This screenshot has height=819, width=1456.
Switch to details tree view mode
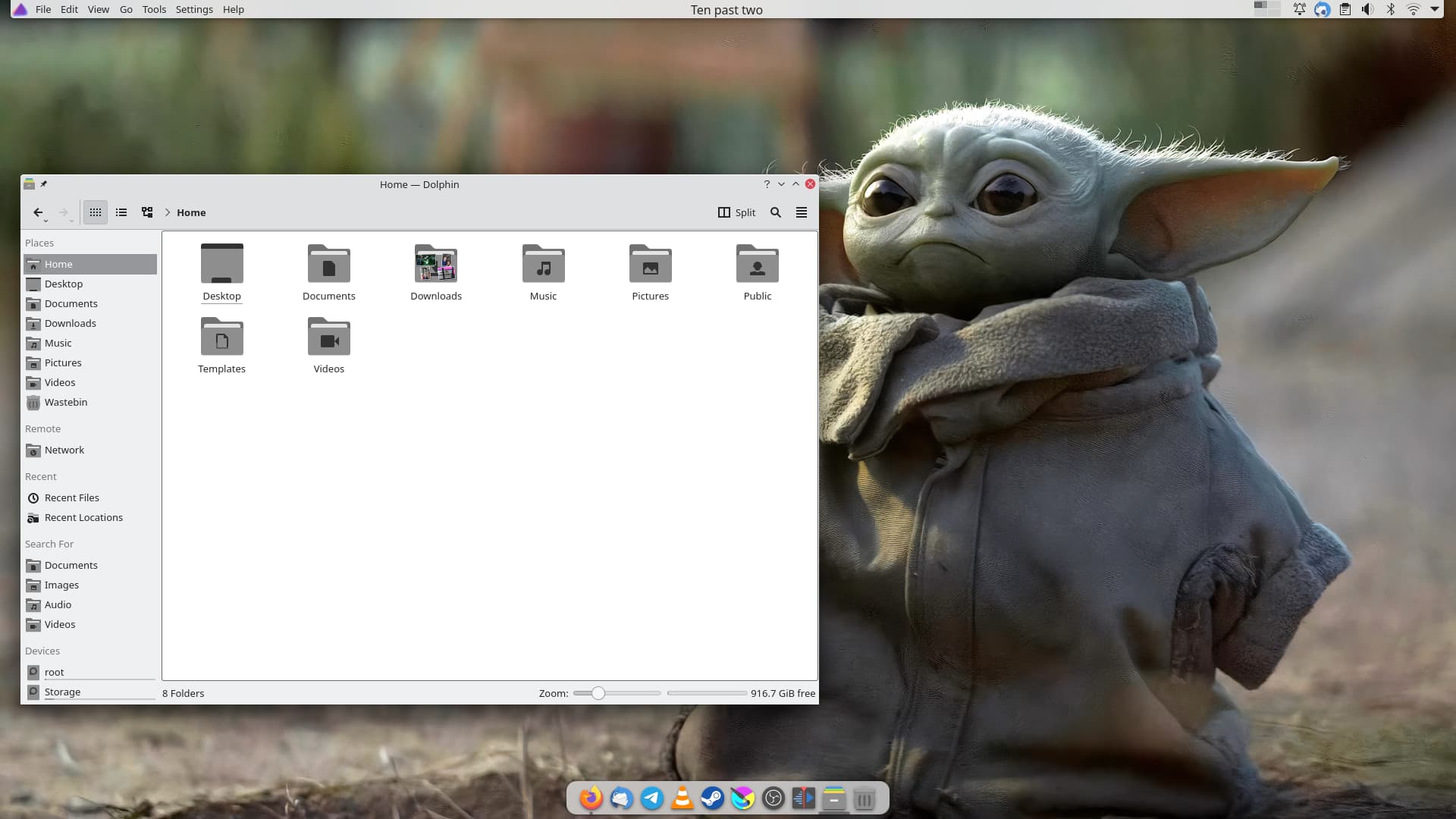(147, 212)
